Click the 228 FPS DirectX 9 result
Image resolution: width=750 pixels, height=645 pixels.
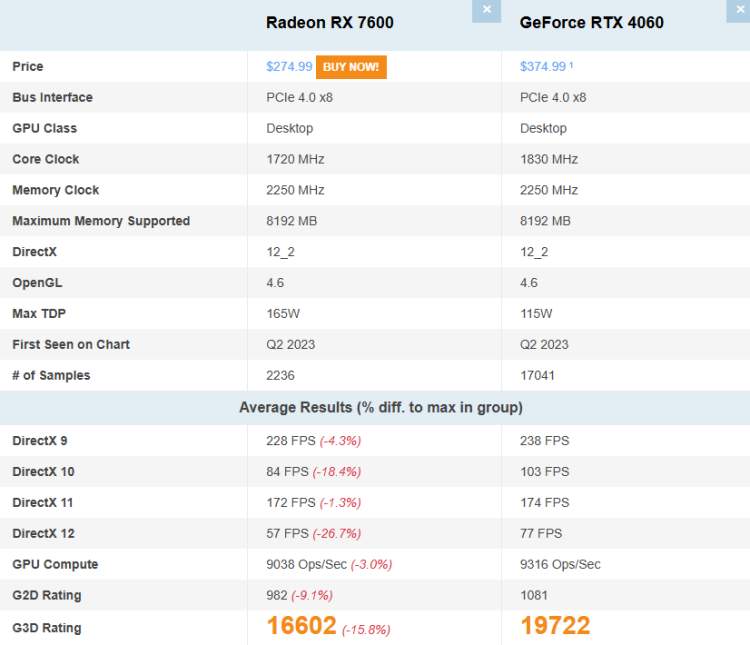point(291,441)
